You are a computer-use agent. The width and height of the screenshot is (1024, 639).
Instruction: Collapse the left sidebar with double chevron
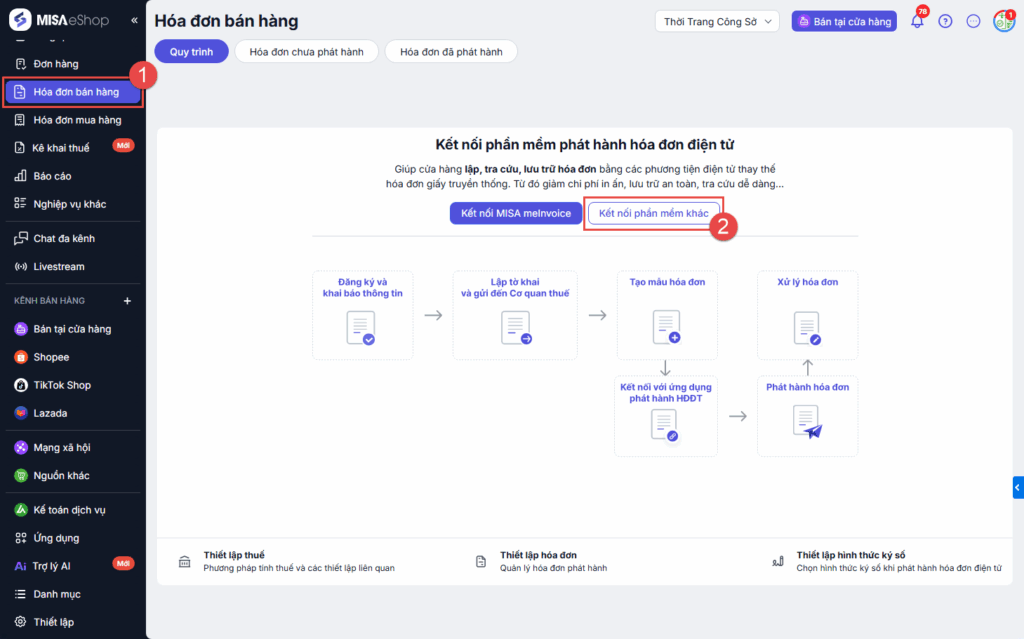[x=135, y=20]
